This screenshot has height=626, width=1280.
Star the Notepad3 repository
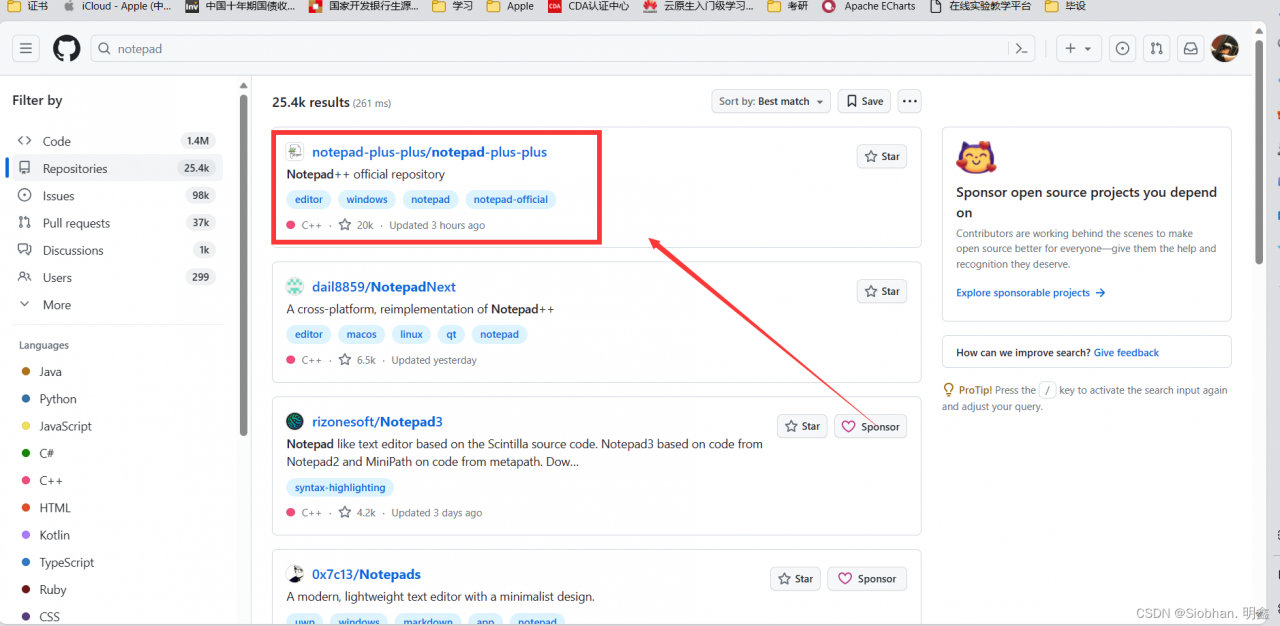[802, 426]
